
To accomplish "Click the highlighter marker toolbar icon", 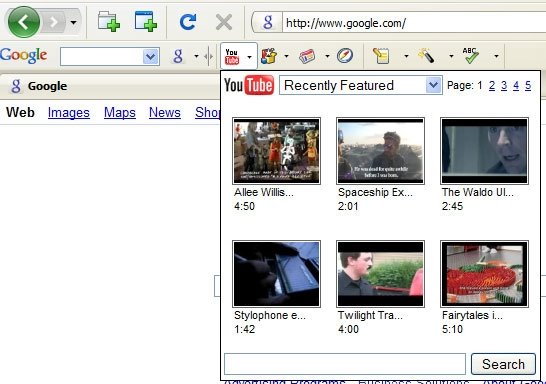I will pyautogui.click(x=426, y=56).
